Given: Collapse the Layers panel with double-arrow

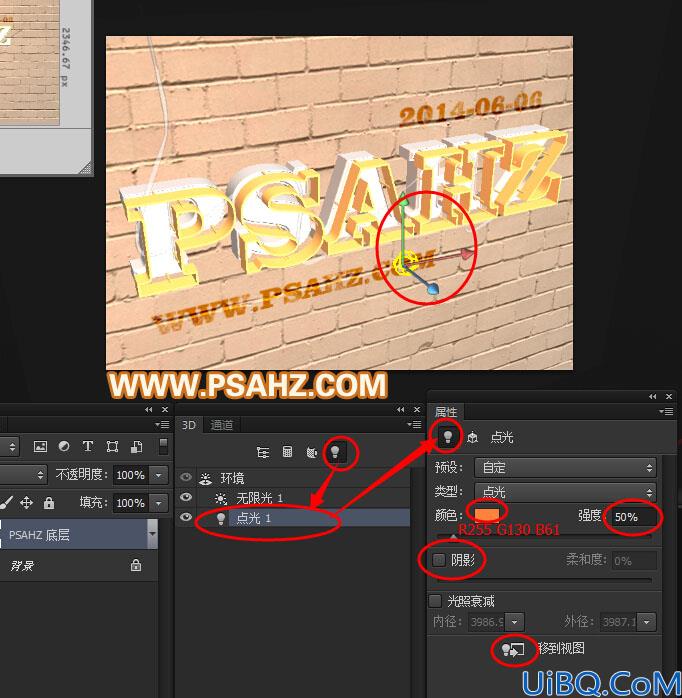Looking at the screenshot, I should (149, 410).
